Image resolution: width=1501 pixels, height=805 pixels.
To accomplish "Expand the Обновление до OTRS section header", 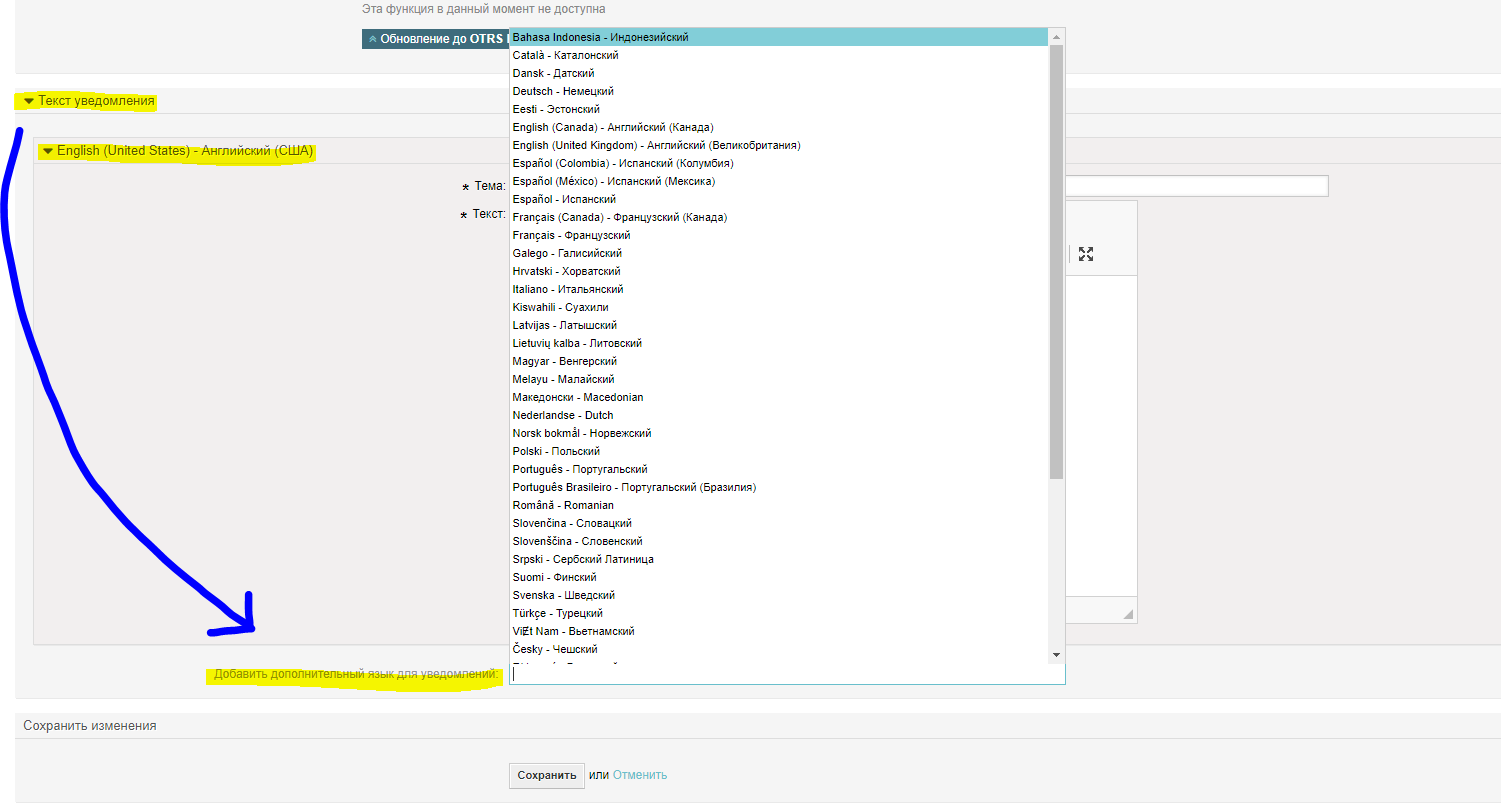I will point(436,39).
